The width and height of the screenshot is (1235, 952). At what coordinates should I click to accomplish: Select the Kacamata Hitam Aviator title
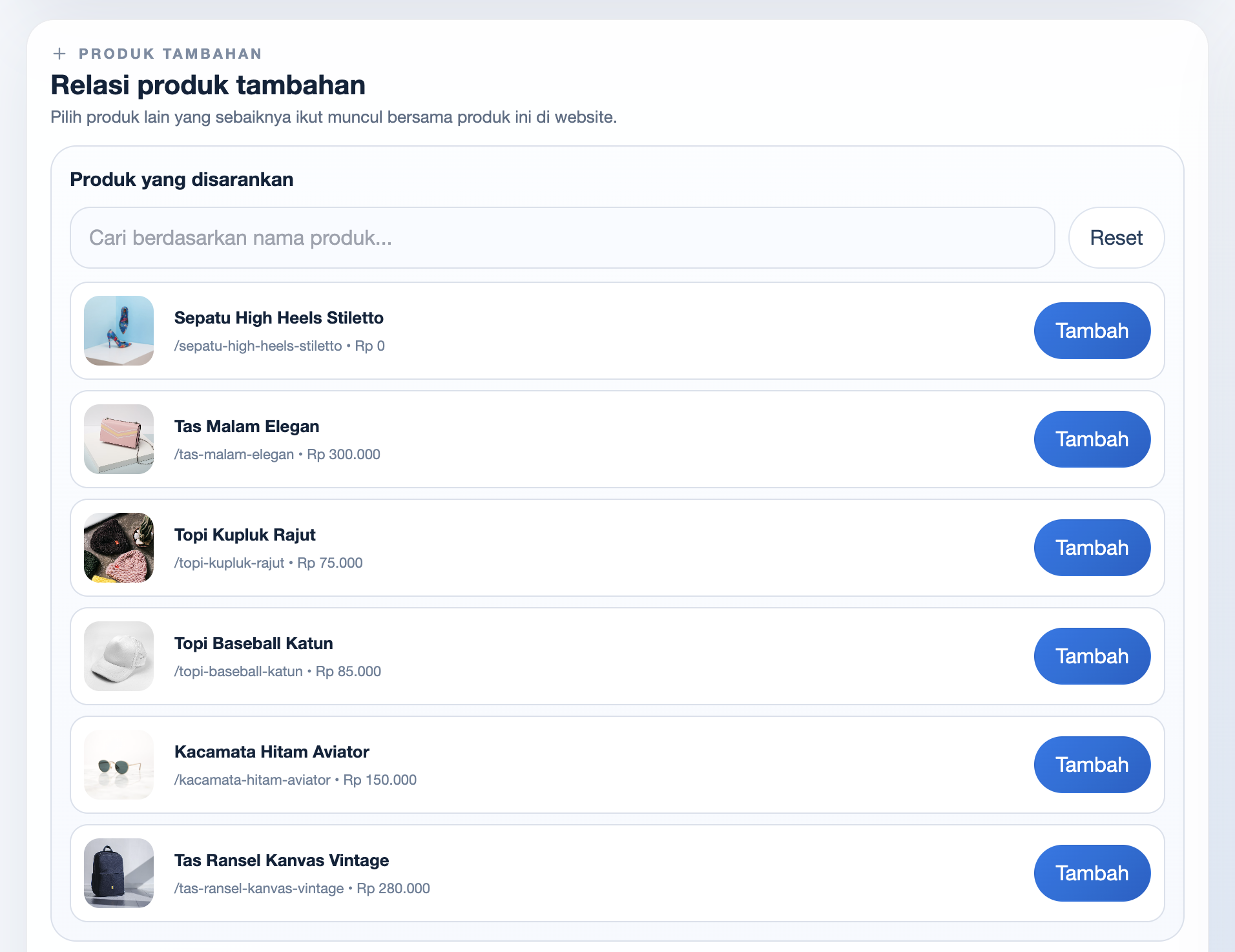click(272, 752)
